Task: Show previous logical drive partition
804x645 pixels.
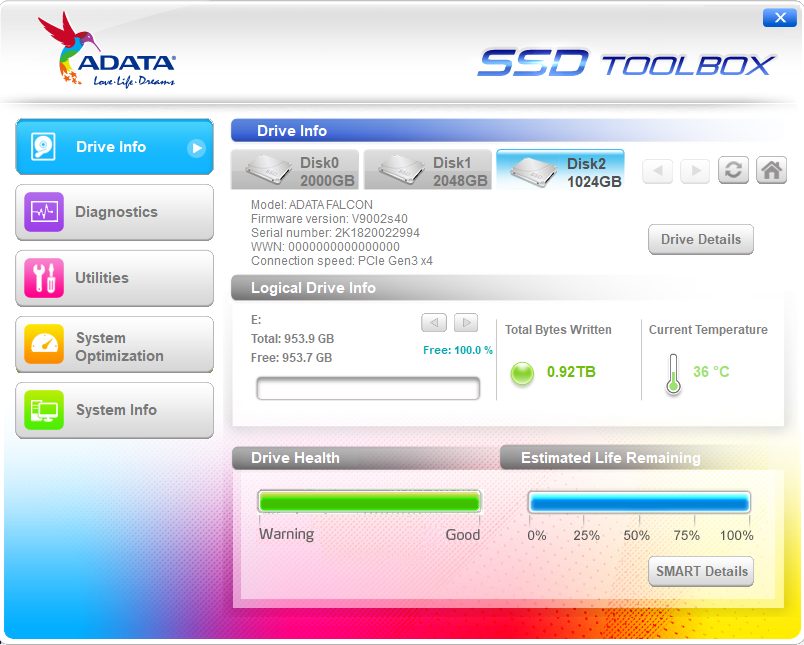Action: point(433,322)
